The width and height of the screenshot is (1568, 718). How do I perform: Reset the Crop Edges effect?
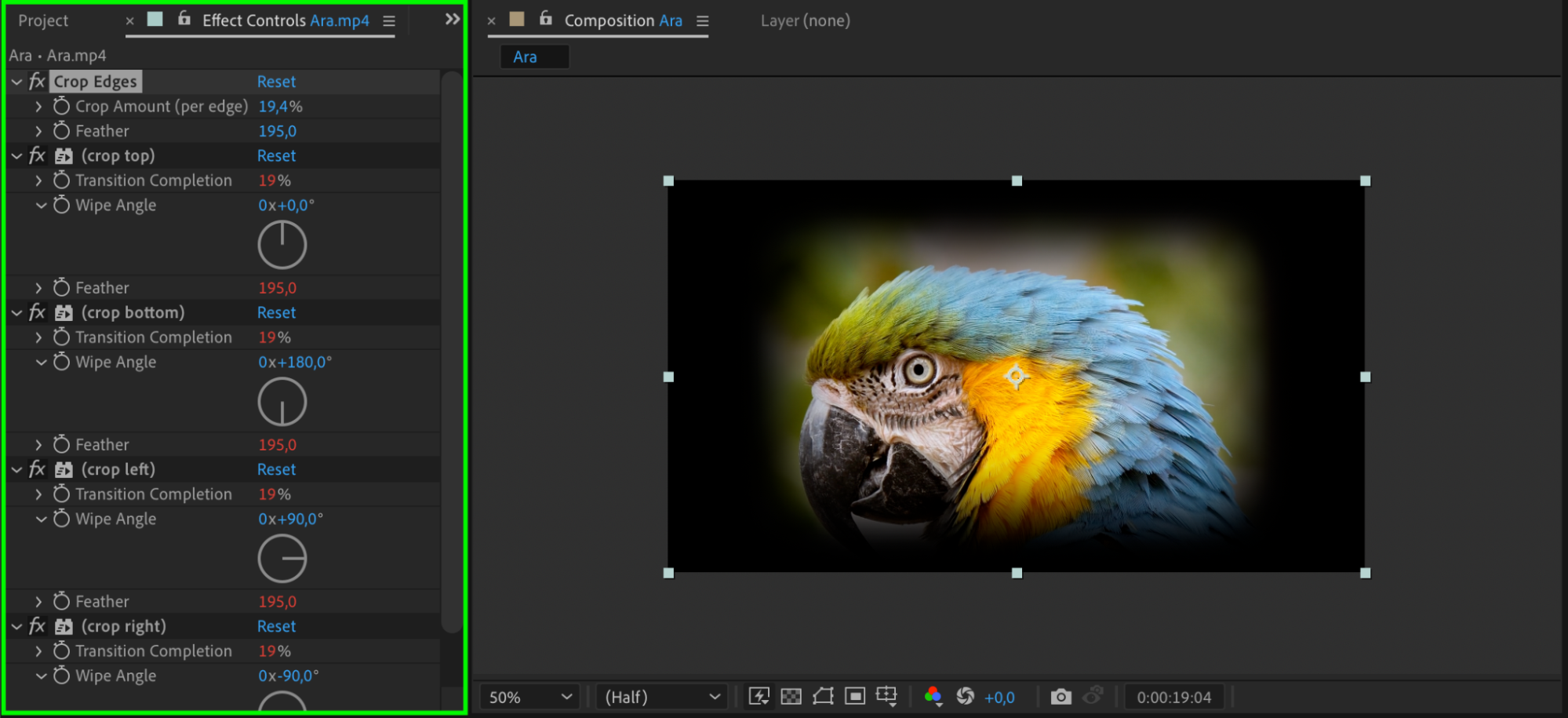click(276, 82)
